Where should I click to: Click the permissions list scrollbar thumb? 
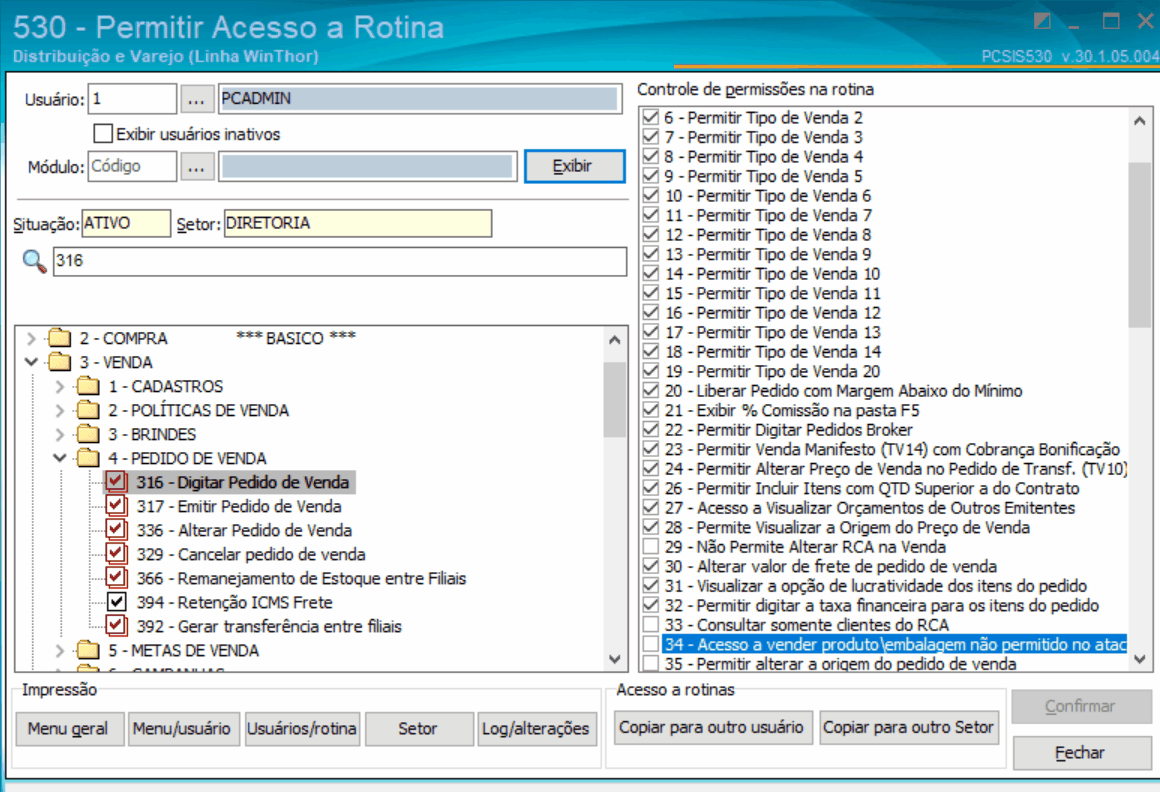(1140, 244)
